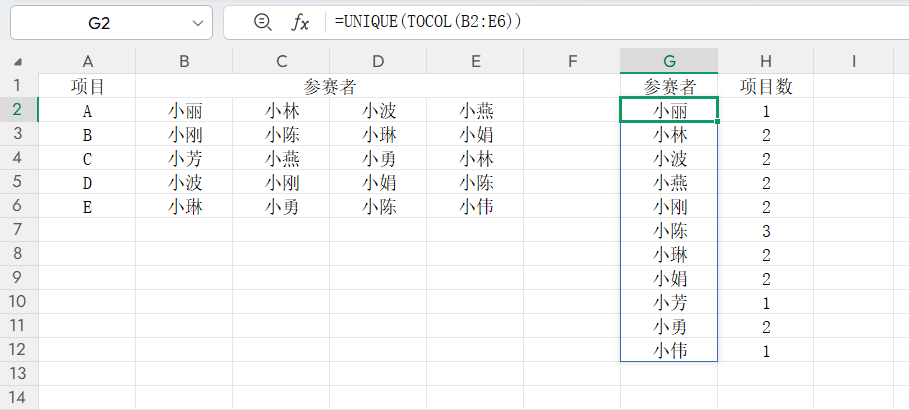Select column B header
Viewport: 909px width, 410px height.
pyautogui.click(x=184, y=61)
